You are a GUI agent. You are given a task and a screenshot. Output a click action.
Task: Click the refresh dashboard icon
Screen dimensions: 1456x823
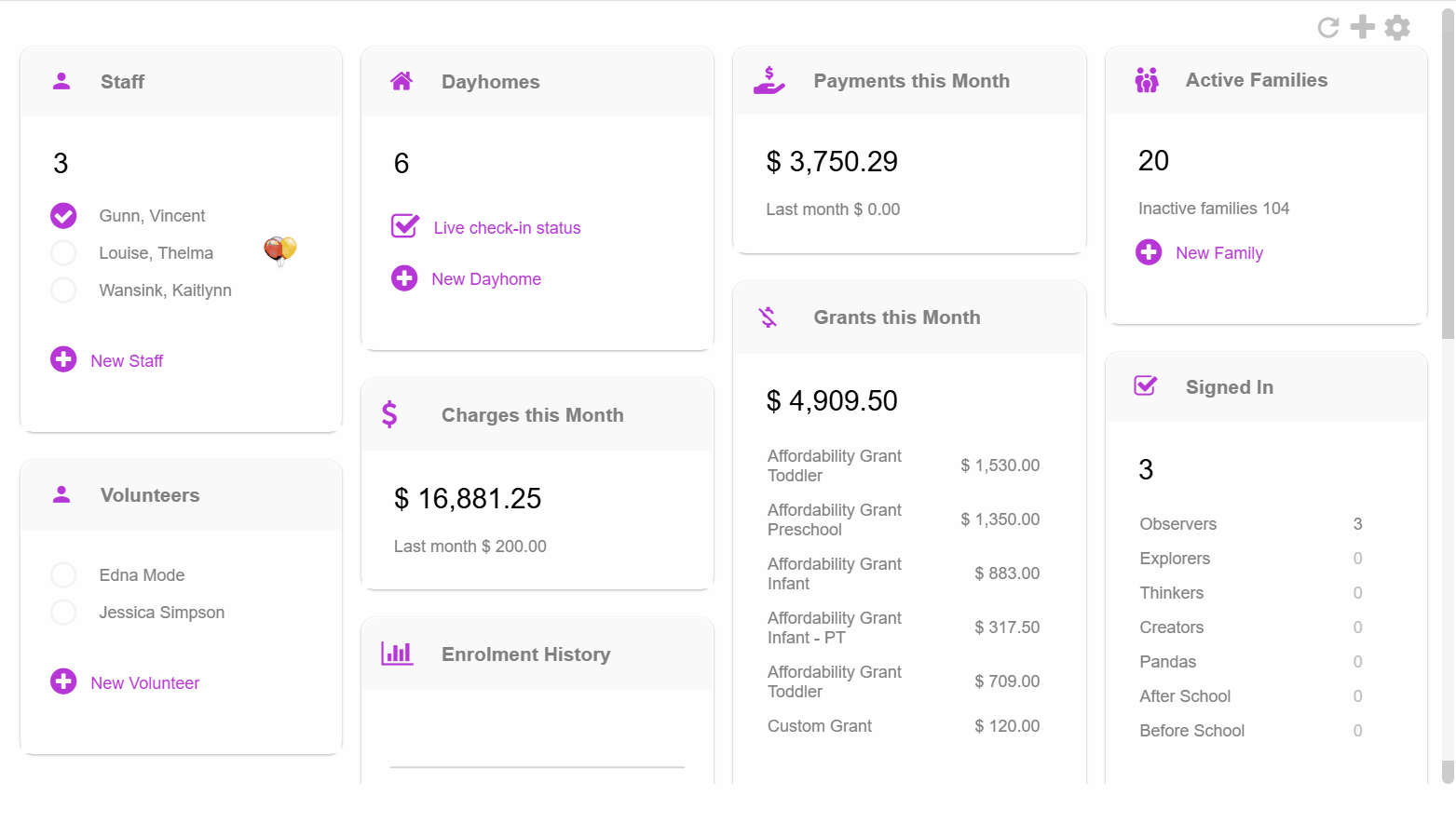(x=1328, y=28)
